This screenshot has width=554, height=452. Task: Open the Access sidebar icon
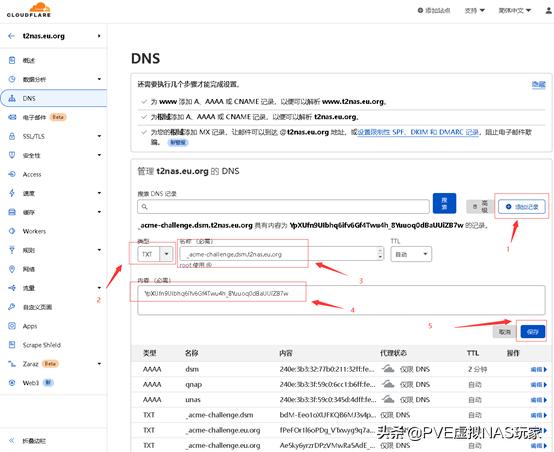[x=12, y=174]
